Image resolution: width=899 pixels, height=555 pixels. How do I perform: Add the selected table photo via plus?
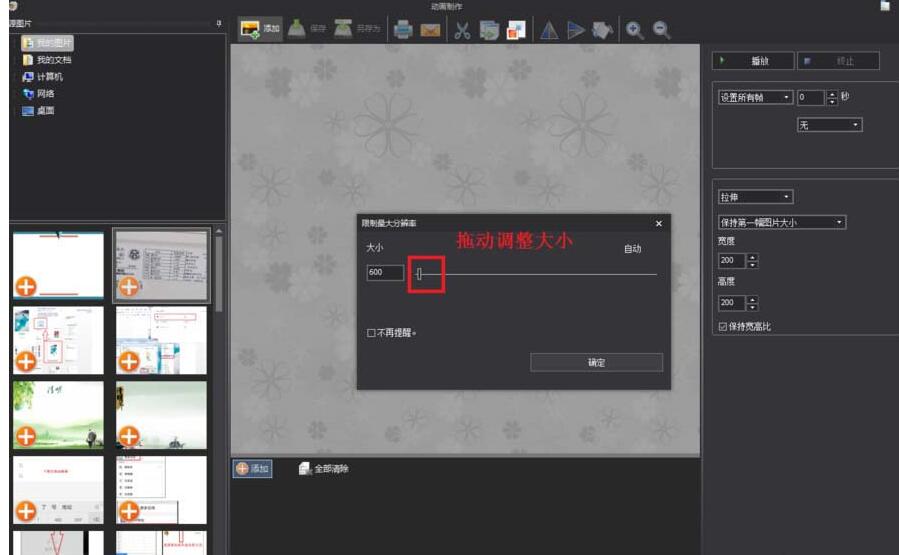[128, 286]
